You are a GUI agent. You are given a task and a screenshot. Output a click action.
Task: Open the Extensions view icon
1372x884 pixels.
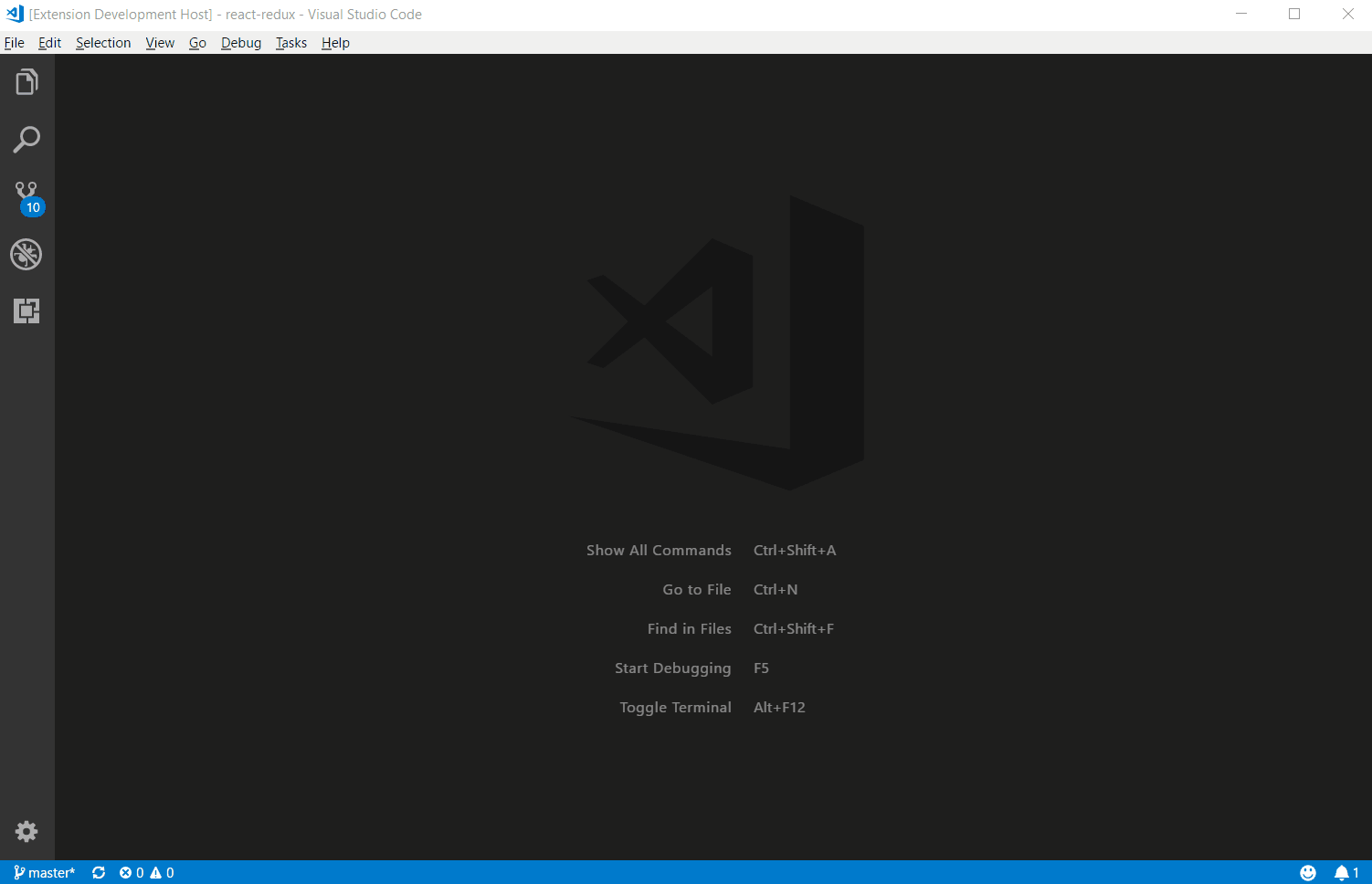click(26, 311)
